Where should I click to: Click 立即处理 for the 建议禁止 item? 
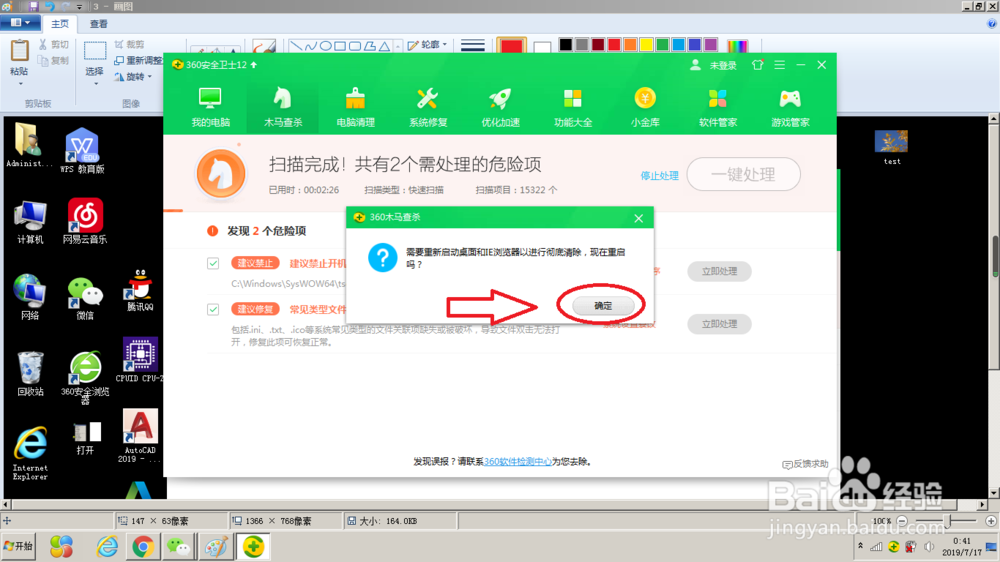(x=719, y=272)
